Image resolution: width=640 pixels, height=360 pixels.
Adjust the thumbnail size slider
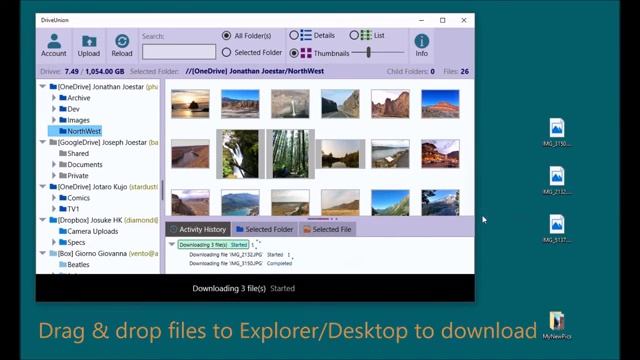coord(369,52)
